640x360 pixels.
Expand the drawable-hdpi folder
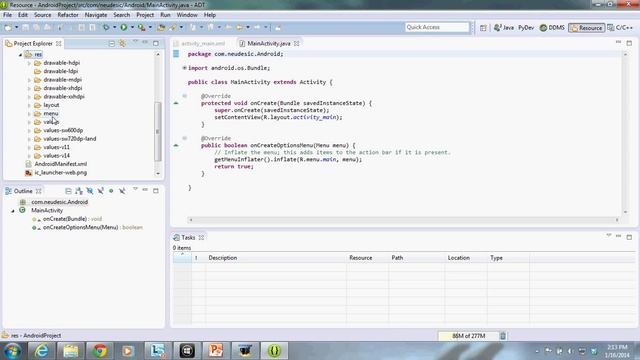tap(29, 63)
